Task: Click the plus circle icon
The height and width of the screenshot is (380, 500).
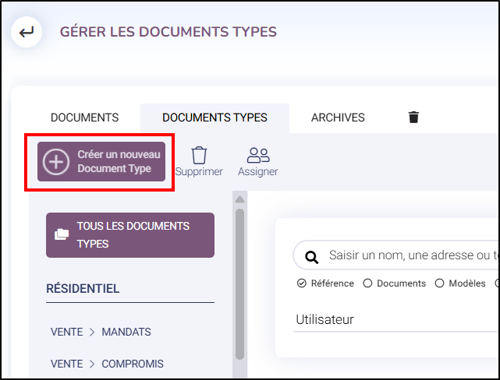Action: pos(56,162)
